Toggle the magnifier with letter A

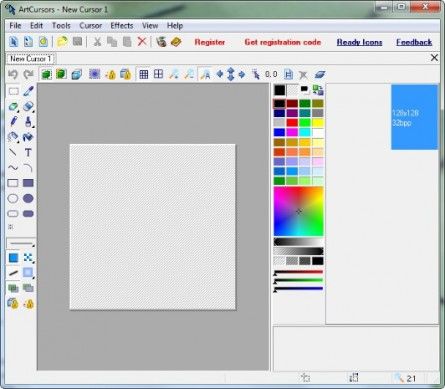tap(205, 74)
